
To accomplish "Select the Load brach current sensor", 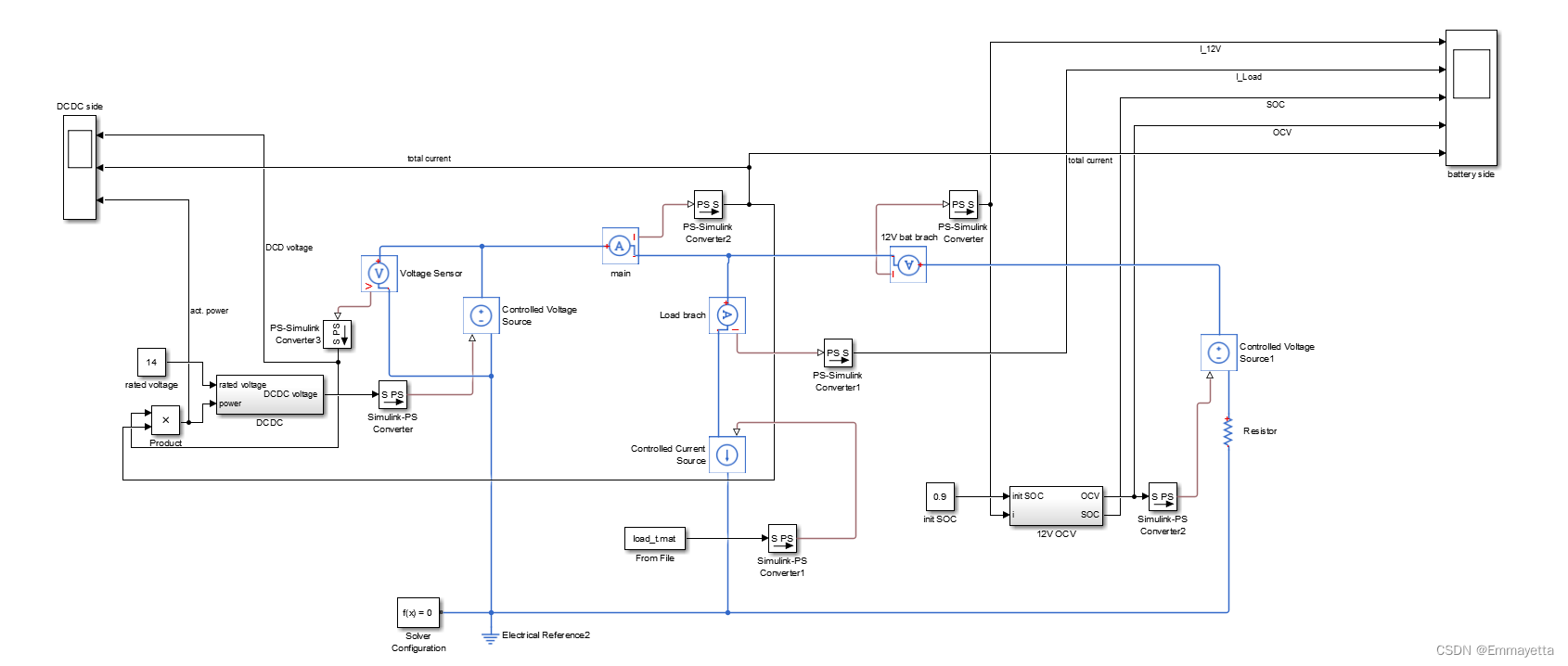I will point(726,315).
